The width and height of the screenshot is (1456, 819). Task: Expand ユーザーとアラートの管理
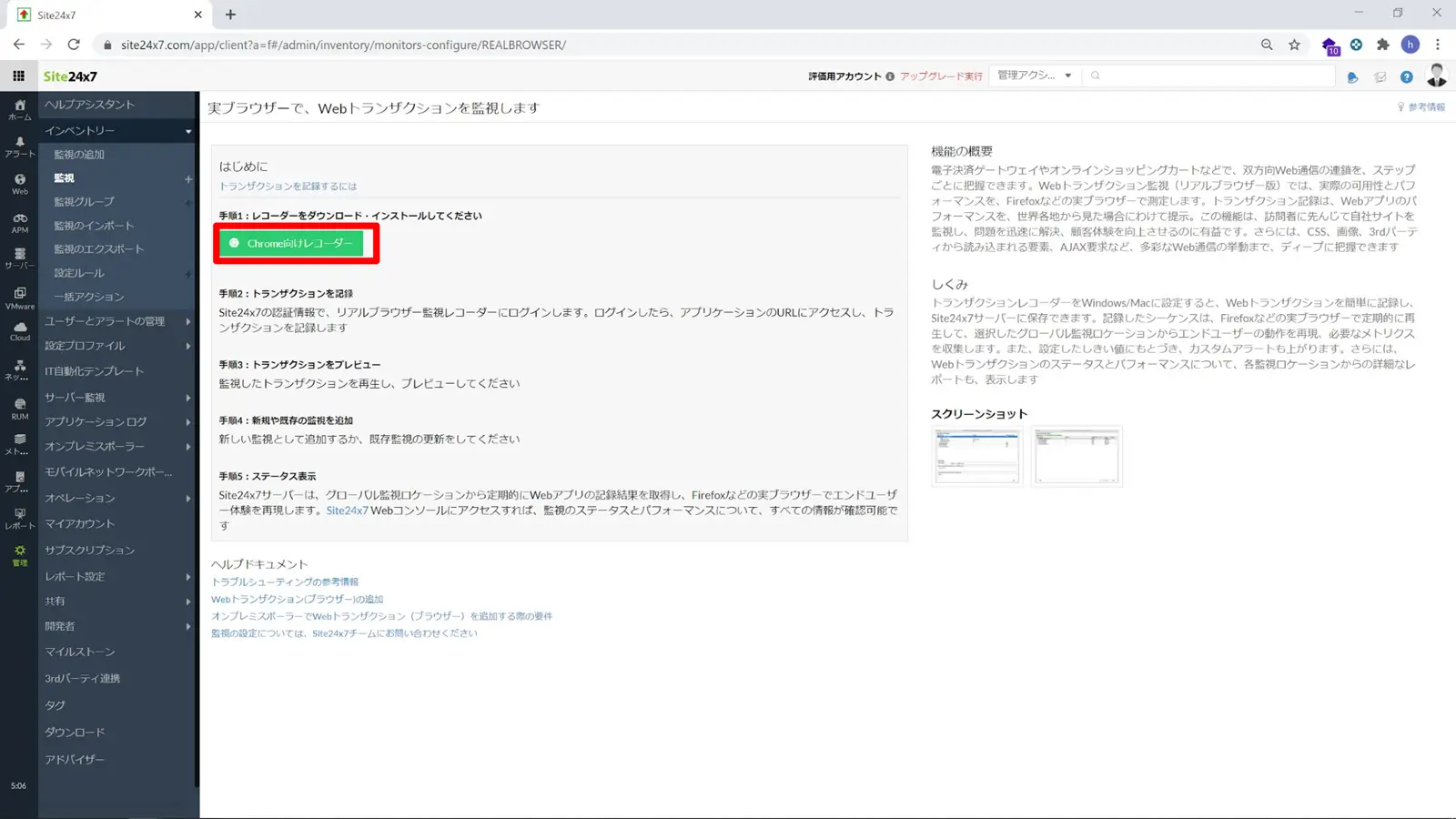tap(188, 321)
